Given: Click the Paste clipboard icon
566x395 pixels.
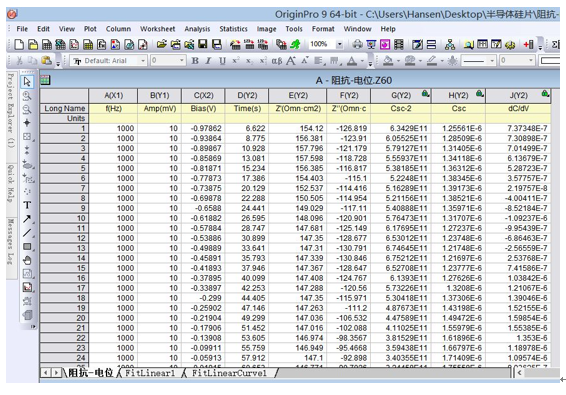Looking at the screenshot, I should [x=47, y=61].
